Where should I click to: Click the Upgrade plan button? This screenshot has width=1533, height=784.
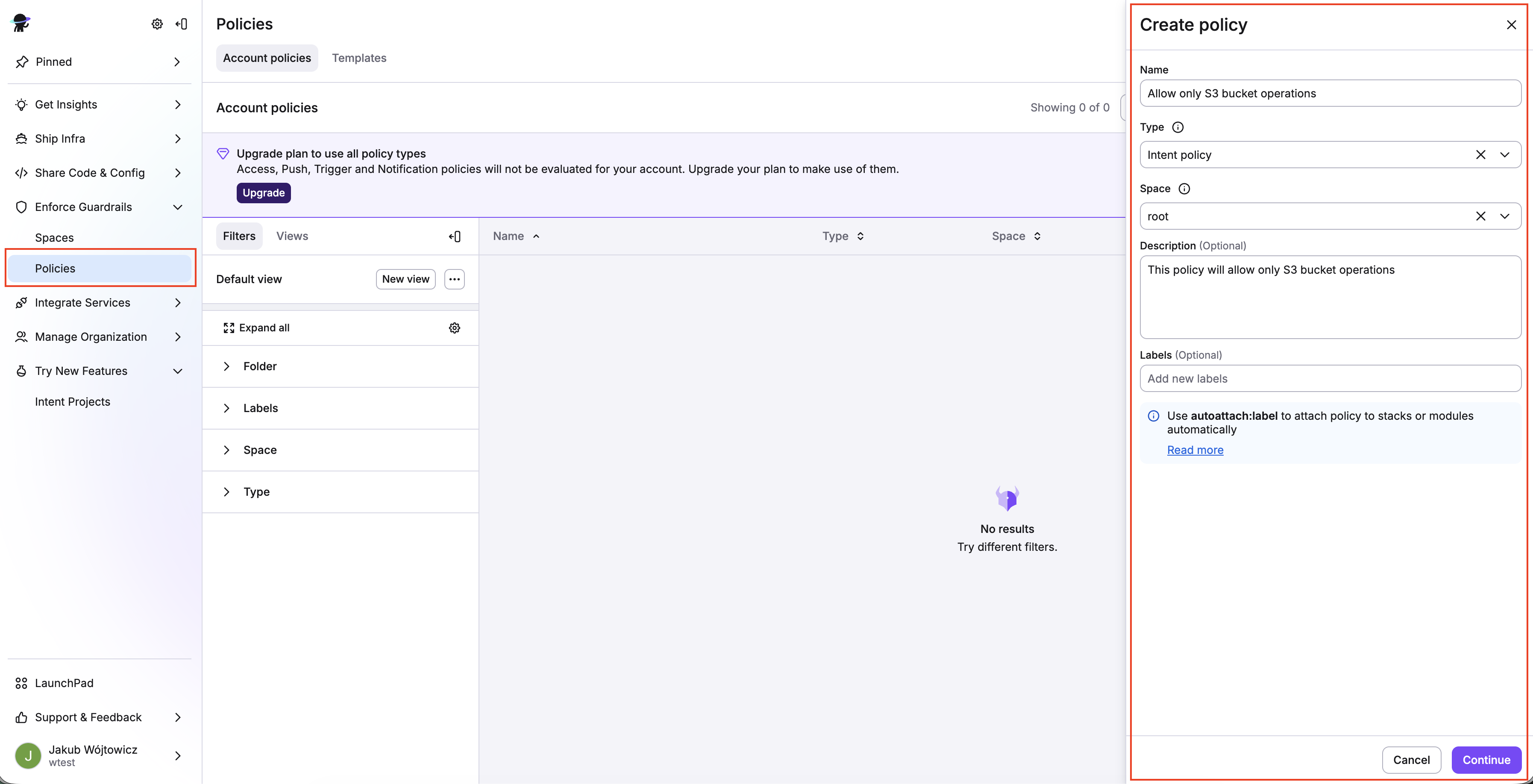(263, 193)
